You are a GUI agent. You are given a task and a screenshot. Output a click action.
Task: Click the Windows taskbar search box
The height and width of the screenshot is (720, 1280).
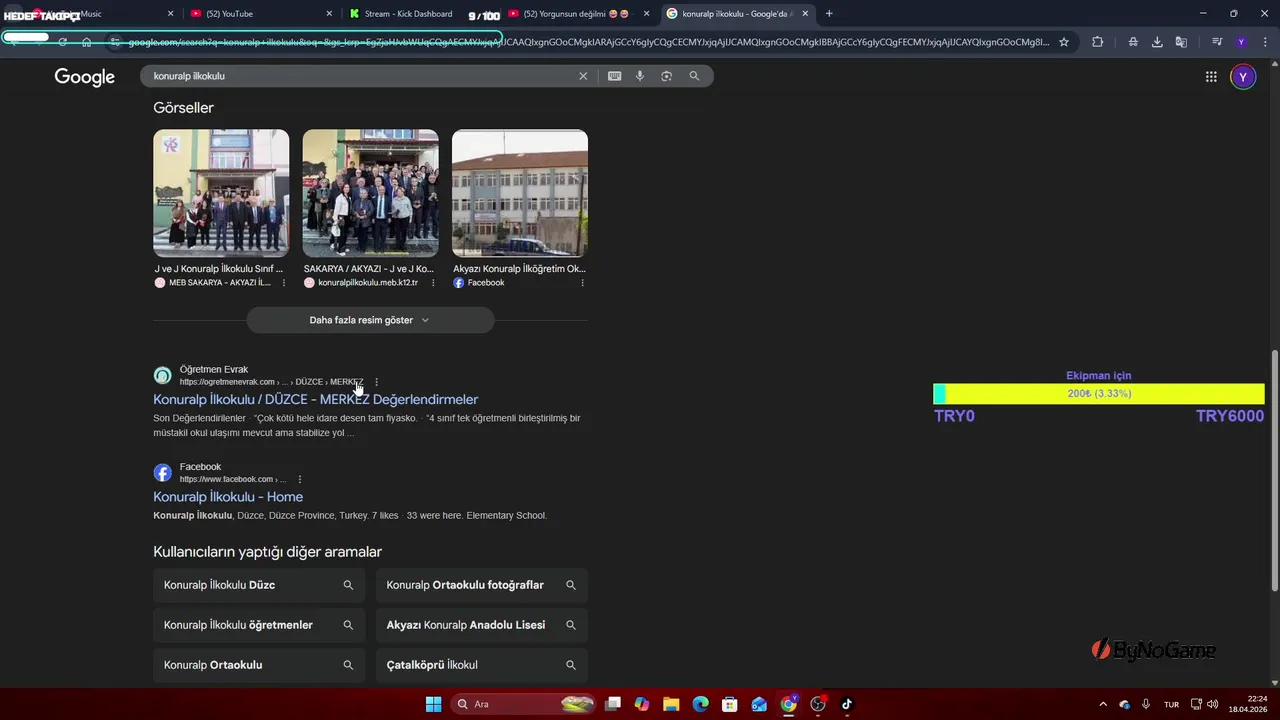pos(524,704)
